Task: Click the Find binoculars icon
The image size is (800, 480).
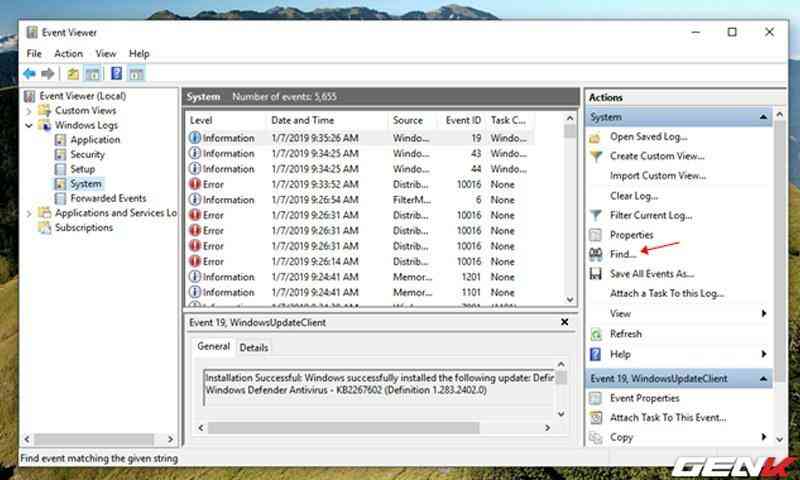Action: tap(595, 254)
